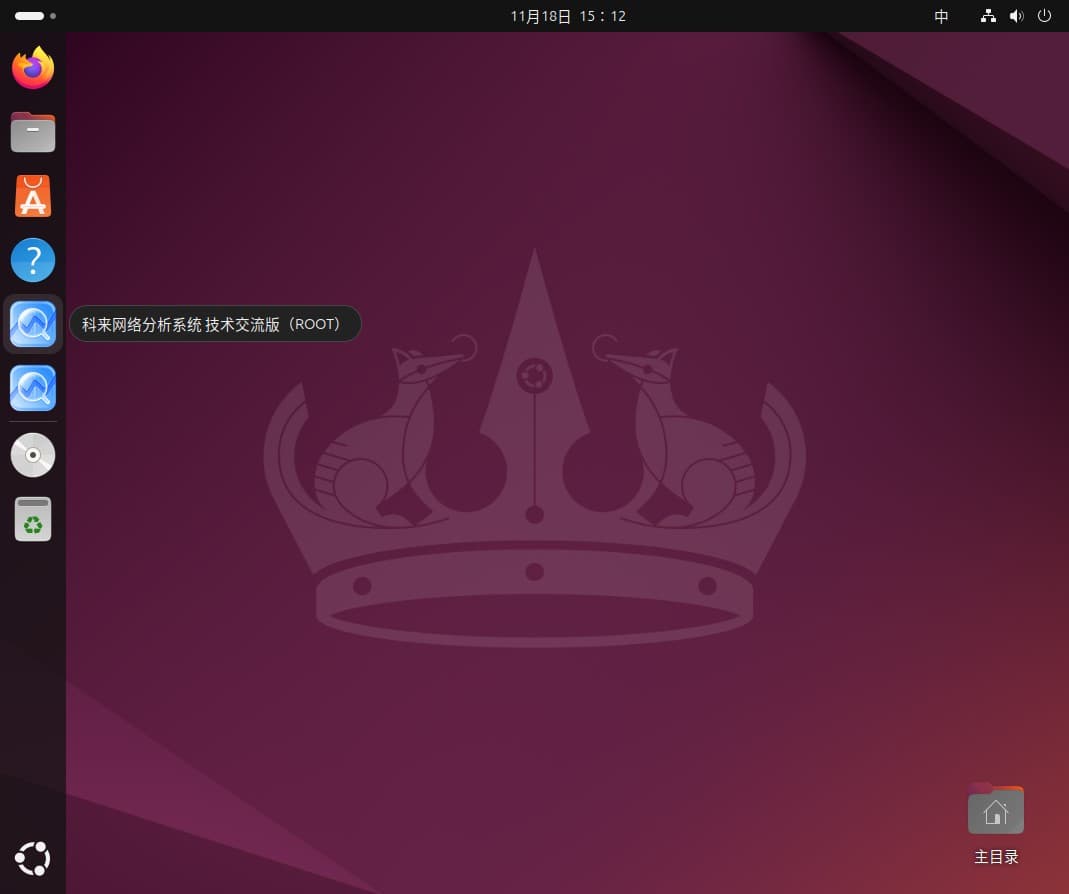Viewport: 1069px width, 894px height.
Task: Click the 科来网络分析系统 技术交流版 tooltip
Action: coord(214,324)
